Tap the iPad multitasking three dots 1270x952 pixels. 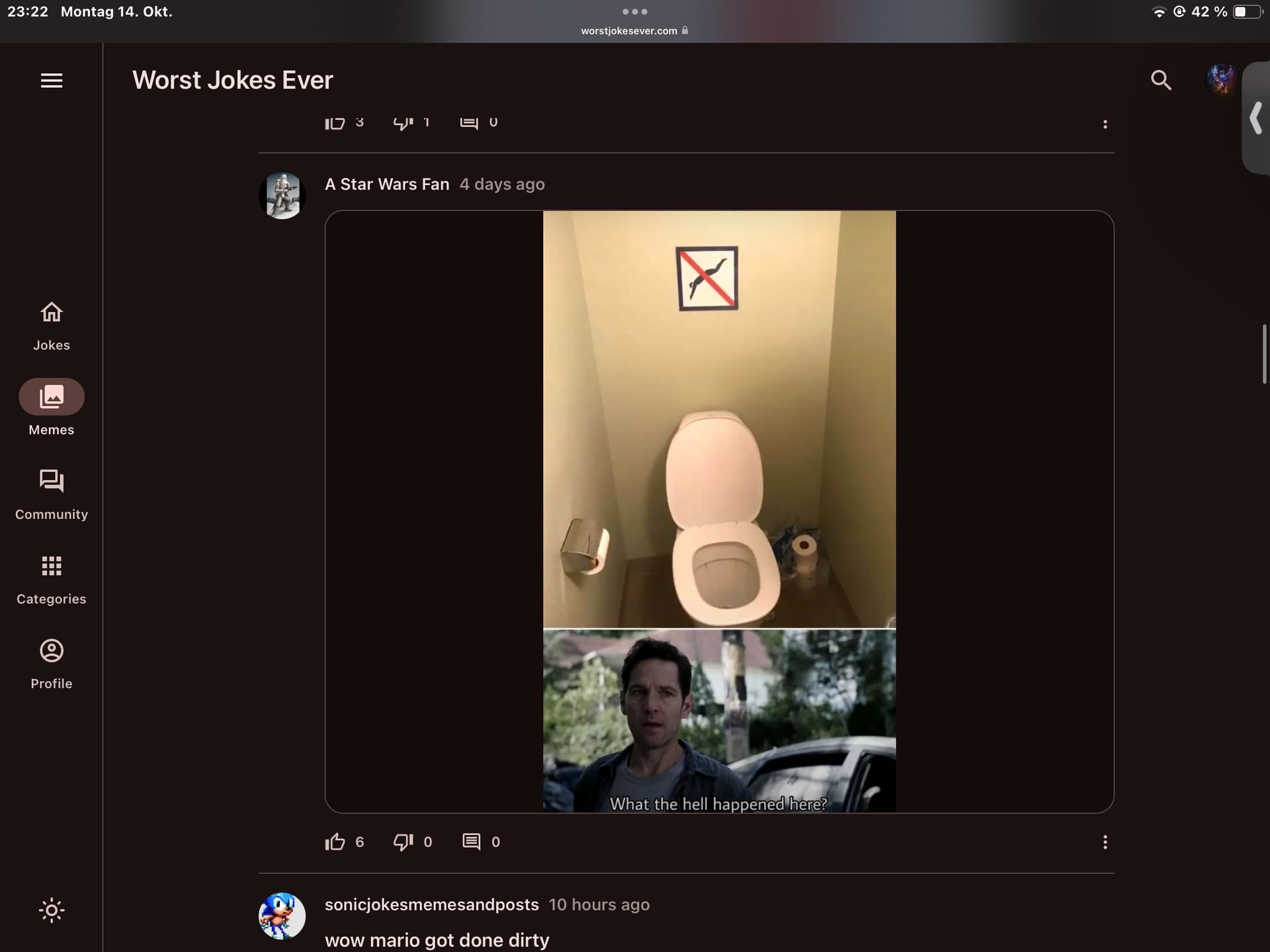(634, 12)
